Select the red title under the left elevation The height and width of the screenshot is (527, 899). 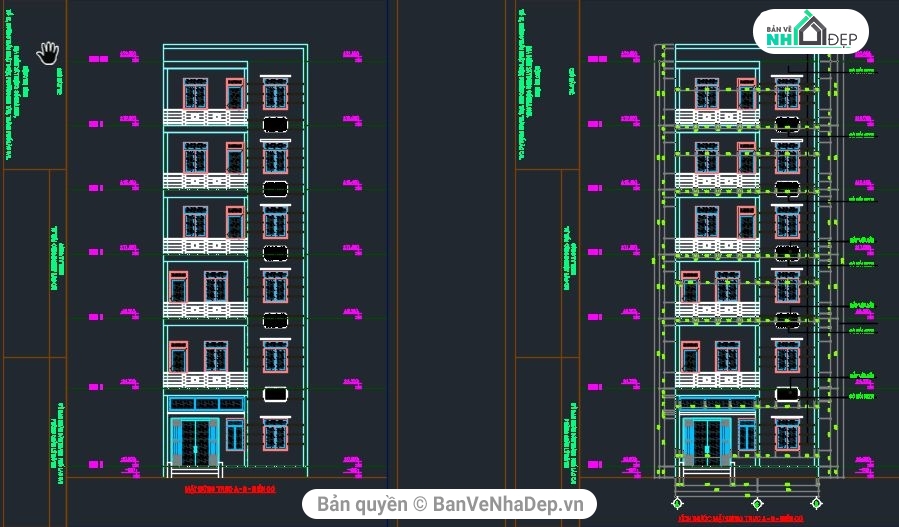[230, 489]
